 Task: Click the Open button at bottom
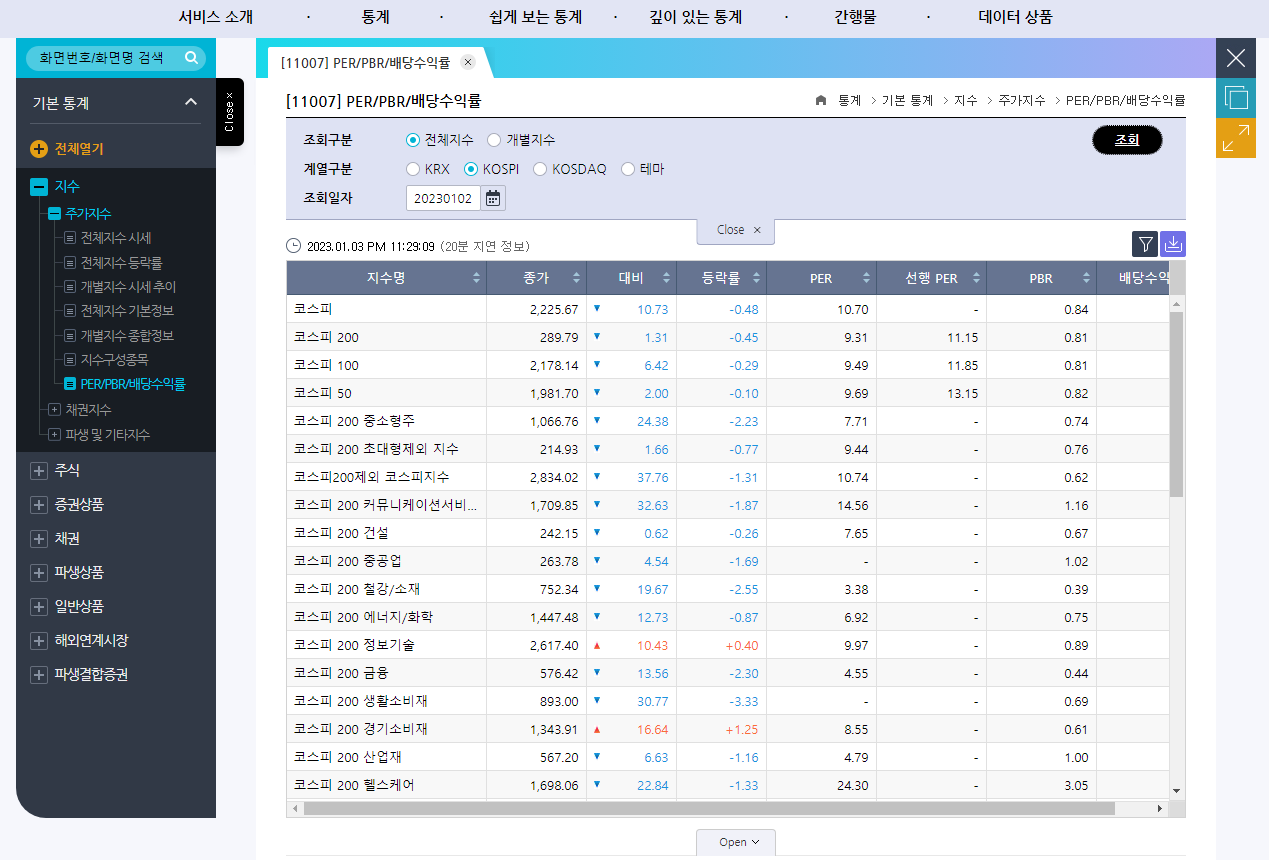tap(736, 842)
